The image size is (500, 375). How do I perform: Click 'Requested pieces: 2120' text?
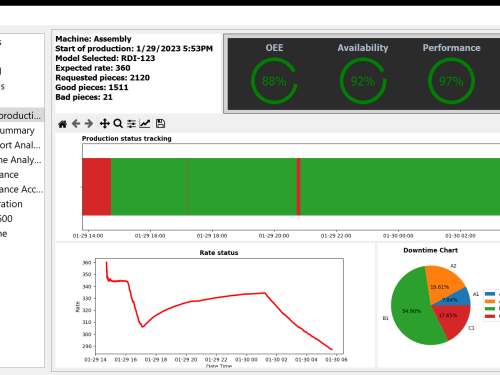pos(103,77)
